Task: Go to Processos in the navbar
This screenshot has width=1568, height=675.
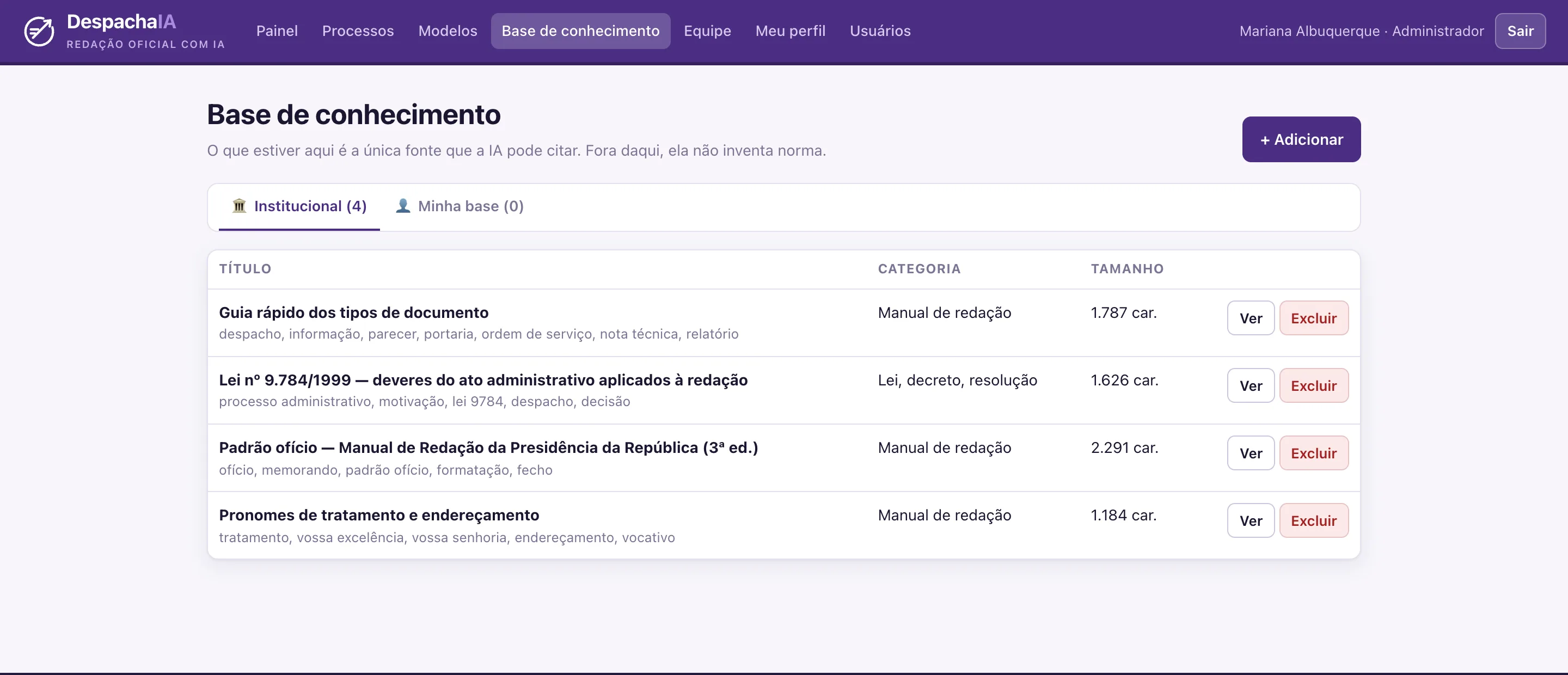Action: point(358,31)
